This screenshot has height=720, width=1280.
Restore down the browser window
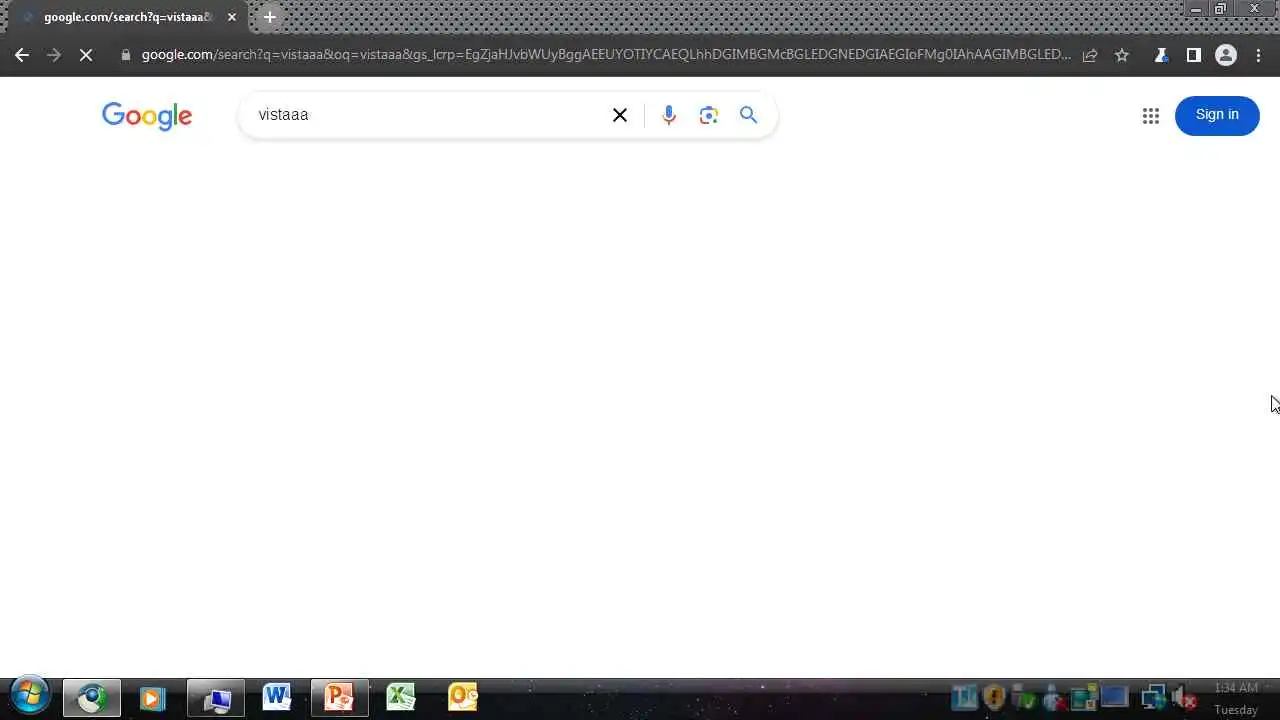pos(1220,9)
